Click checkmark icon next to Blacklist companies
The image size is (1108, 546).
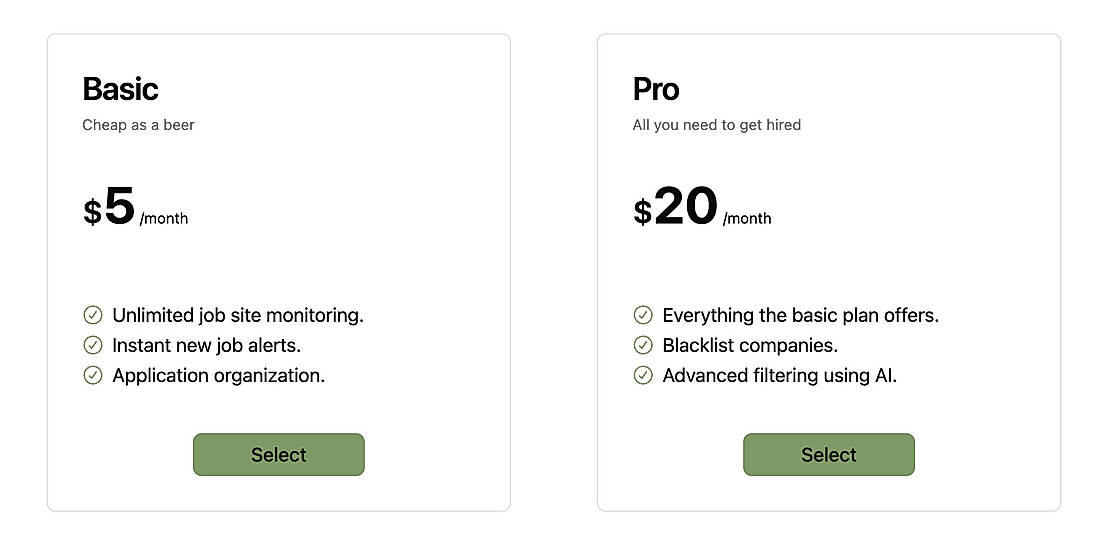pyautogui.click(x=643, y=345)
